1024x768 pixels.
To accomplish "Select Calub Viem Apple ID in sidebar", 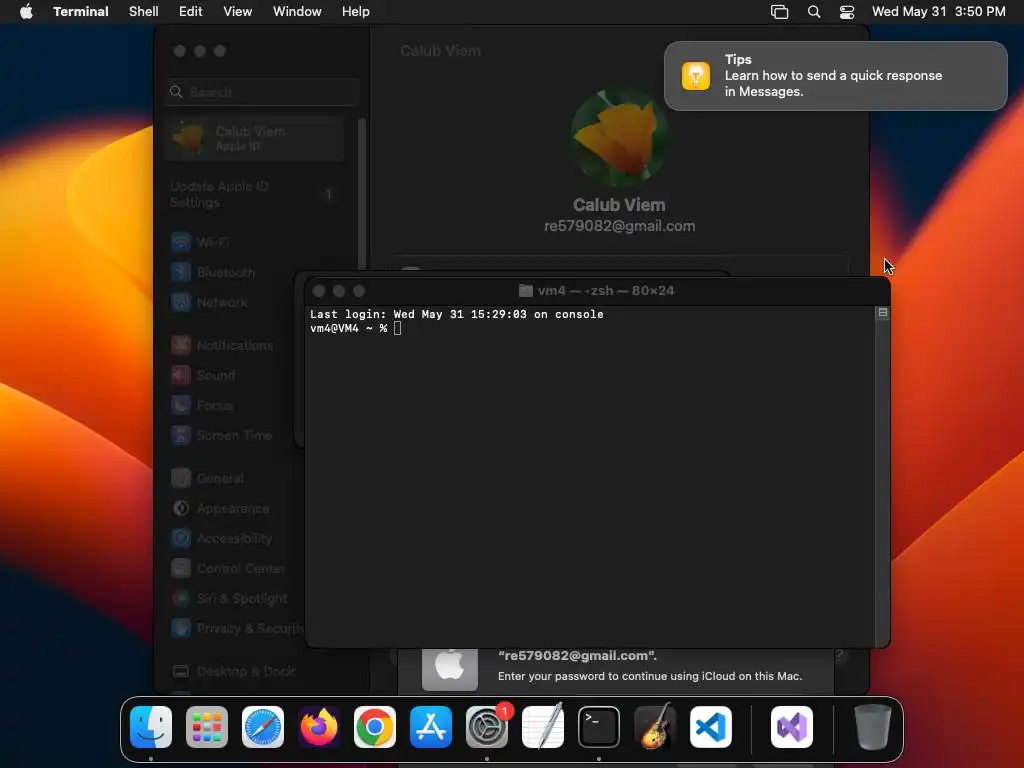I will tap(255, 138).
